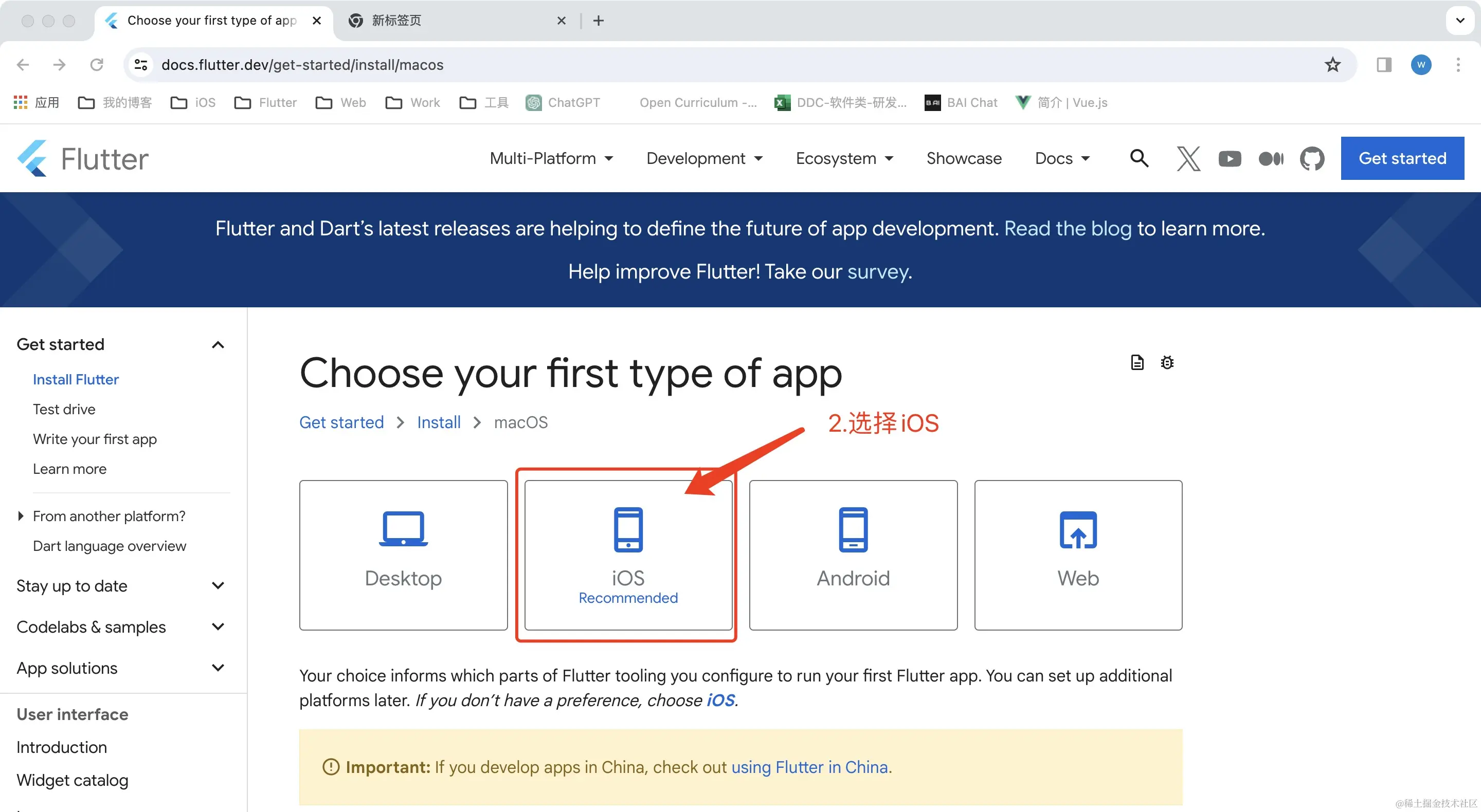Expand From another platform? triangle
This screenshot has width=1481, height=812.
pyautogui.click(x=21, y=516)
